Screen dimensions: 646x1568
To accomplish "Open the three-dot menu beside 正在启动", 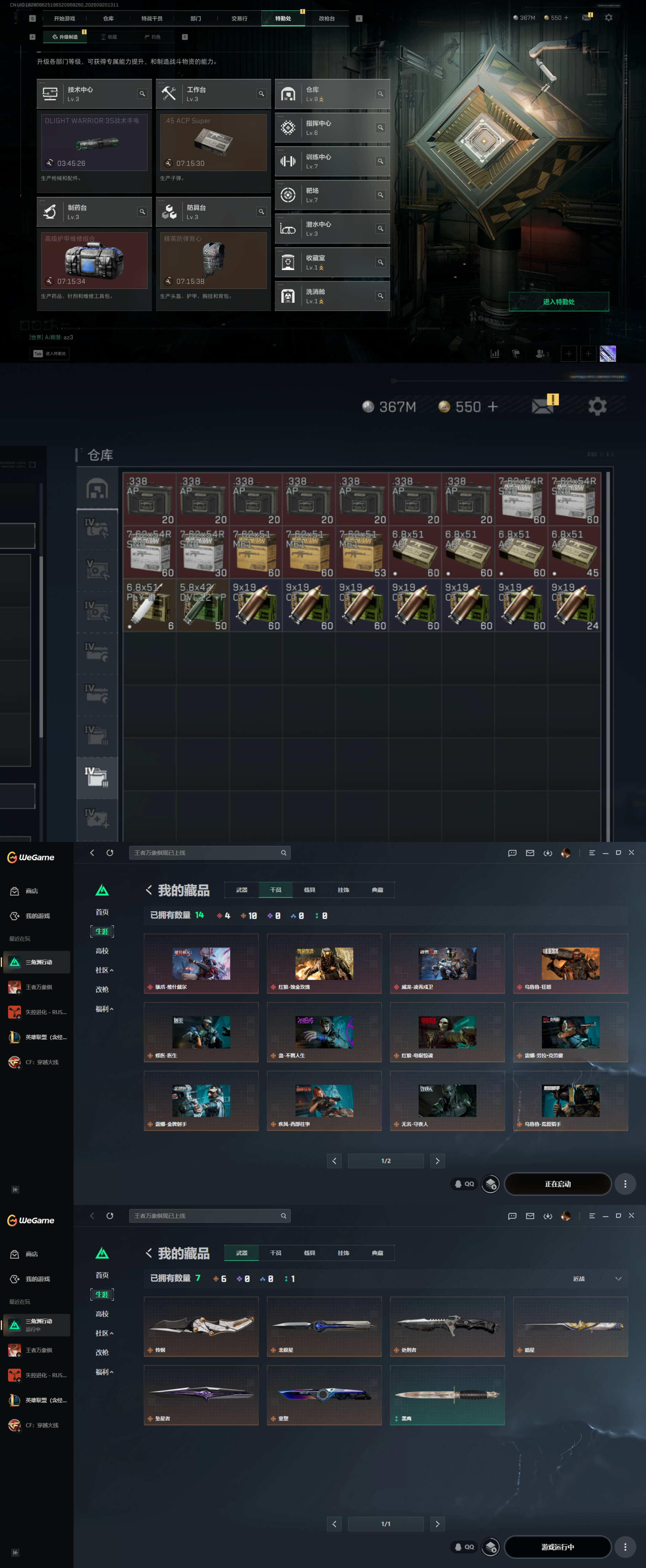I will [x=625, y=1184].
